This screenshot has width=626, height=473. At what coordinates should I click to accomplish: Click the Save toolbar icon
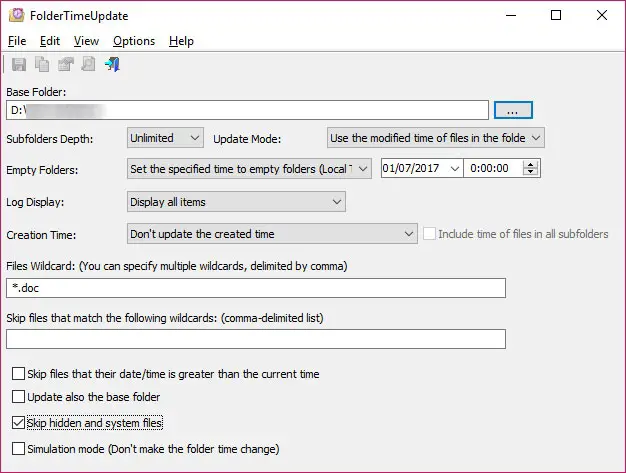(19, 64)
